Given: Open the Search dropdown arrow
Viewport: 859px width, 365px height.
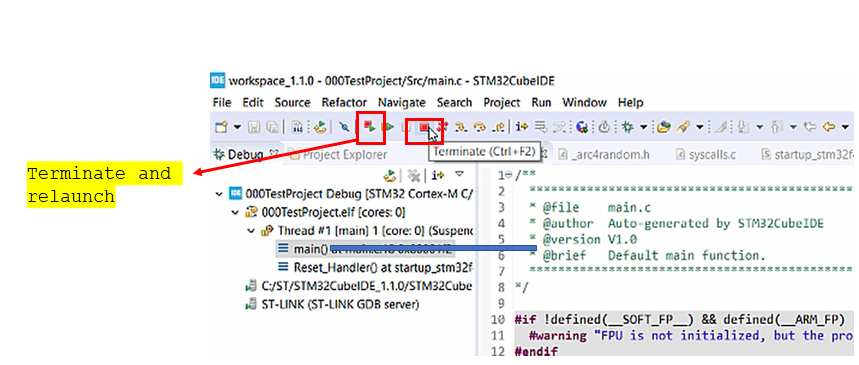Looking at the screenshot, I should (x=700, y=127).
